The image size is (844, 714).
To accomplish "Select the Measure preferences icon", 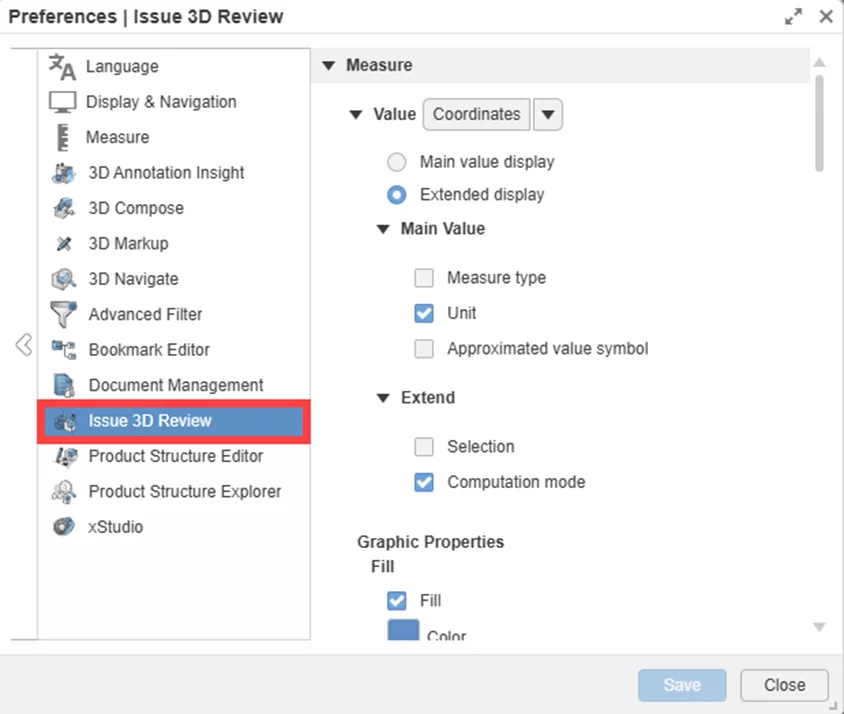I will pyautogui.click(x=61, y=137).
